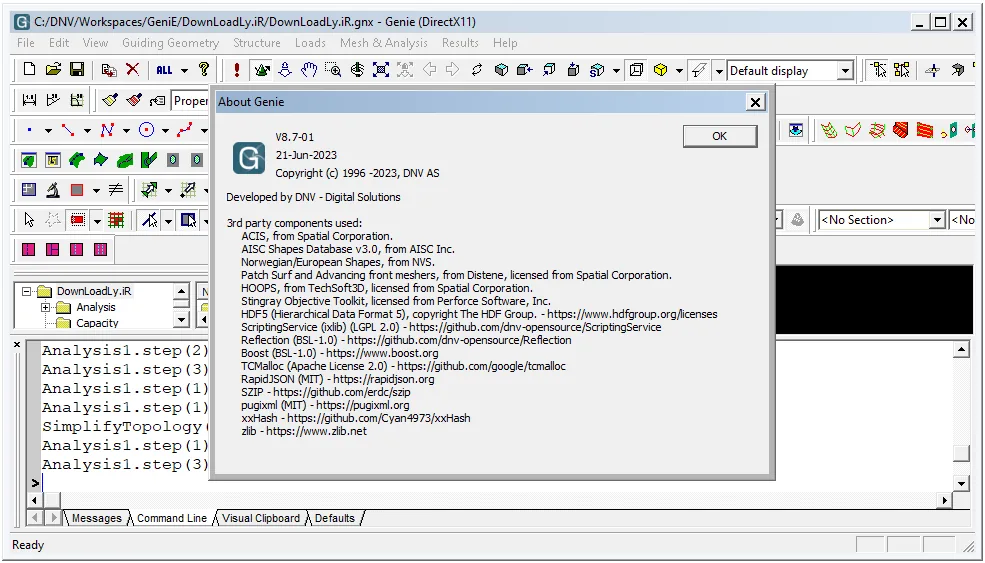
Task: Select the Pan hand tool
Action: 308,70
